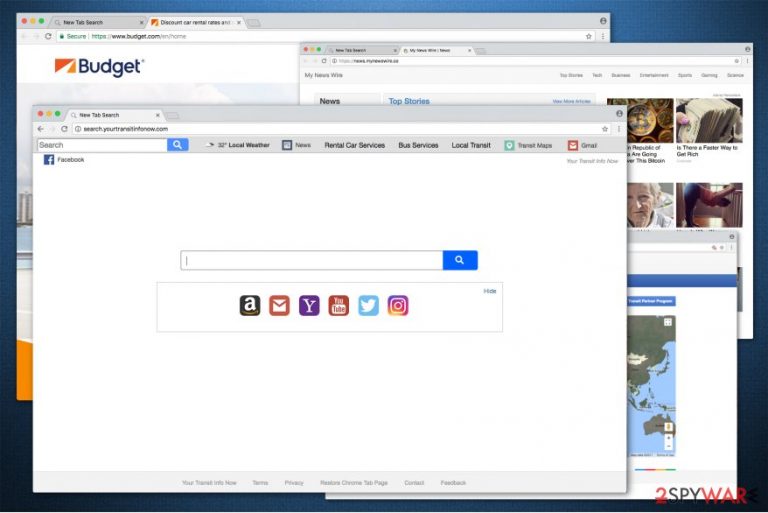The width and height of the screenshot is (768, 513).
Task: Click the map zoom-in plus control
Action: click(669, 438)
